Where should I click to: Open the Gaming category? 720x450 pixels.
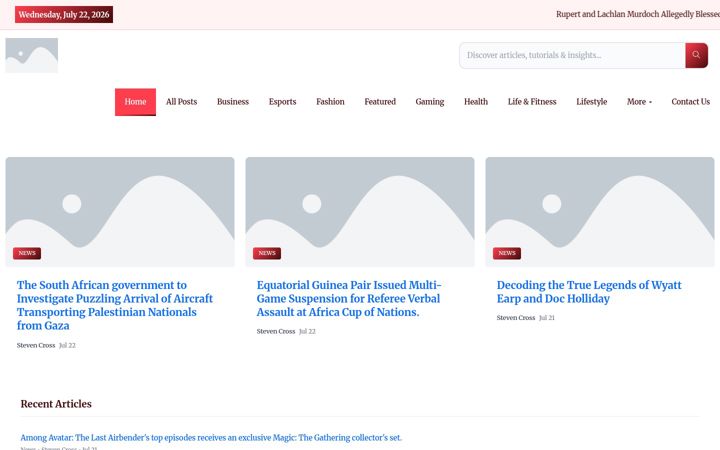(430, 102)
